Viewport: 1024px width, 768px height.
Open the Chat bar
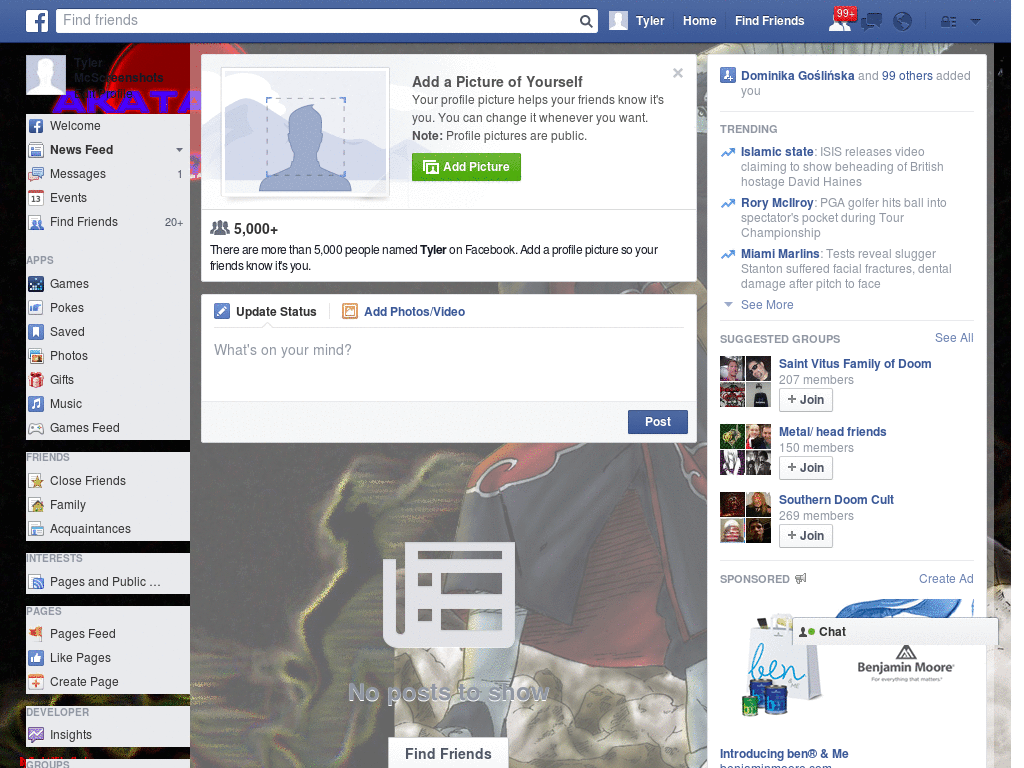point(895,632)
